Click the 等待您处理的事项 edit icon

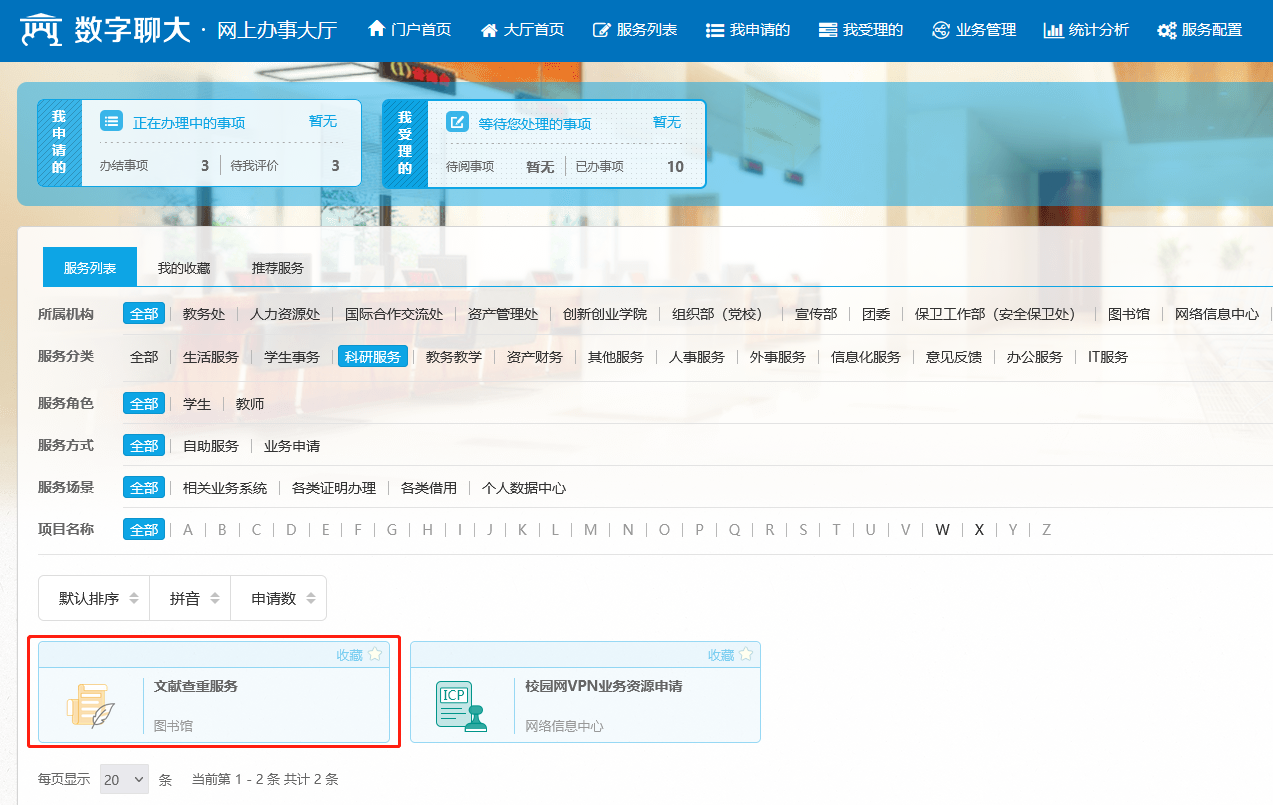(457, 122)
